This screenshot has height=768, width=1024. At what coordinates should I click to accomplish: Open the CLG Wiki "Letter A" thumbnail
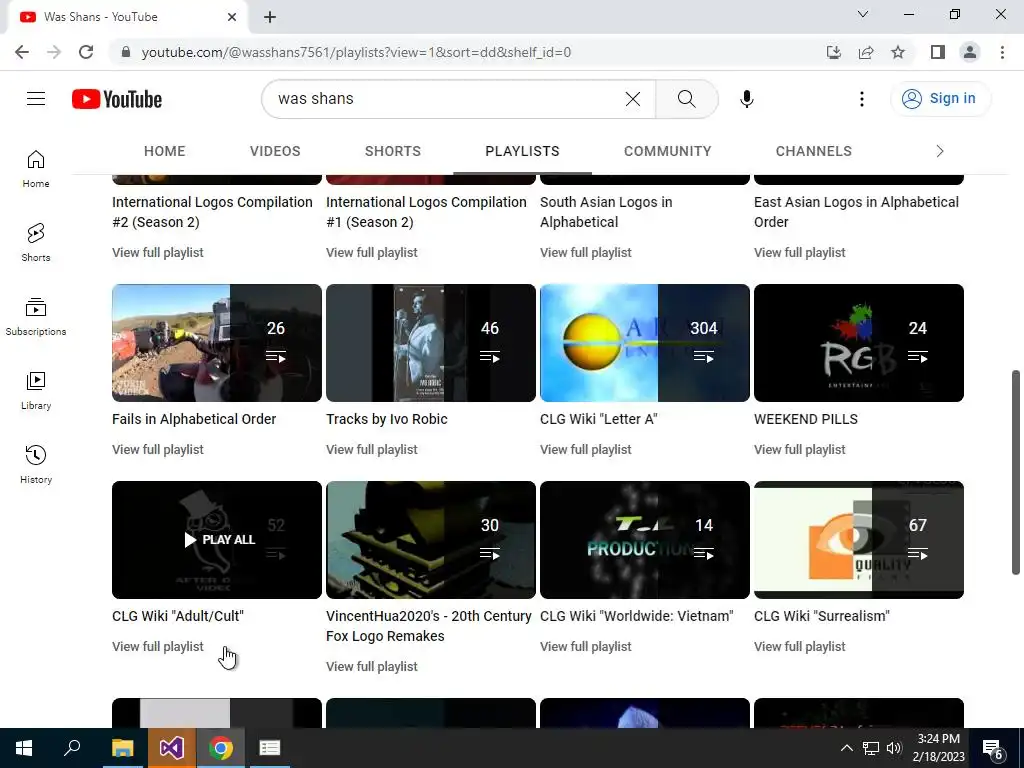click(645, 343)
